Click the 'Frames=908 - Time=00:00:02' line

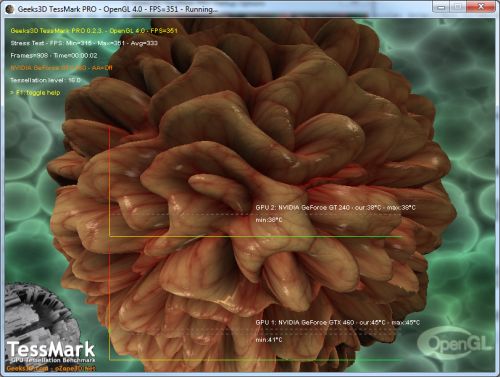(x=54, y=56)
